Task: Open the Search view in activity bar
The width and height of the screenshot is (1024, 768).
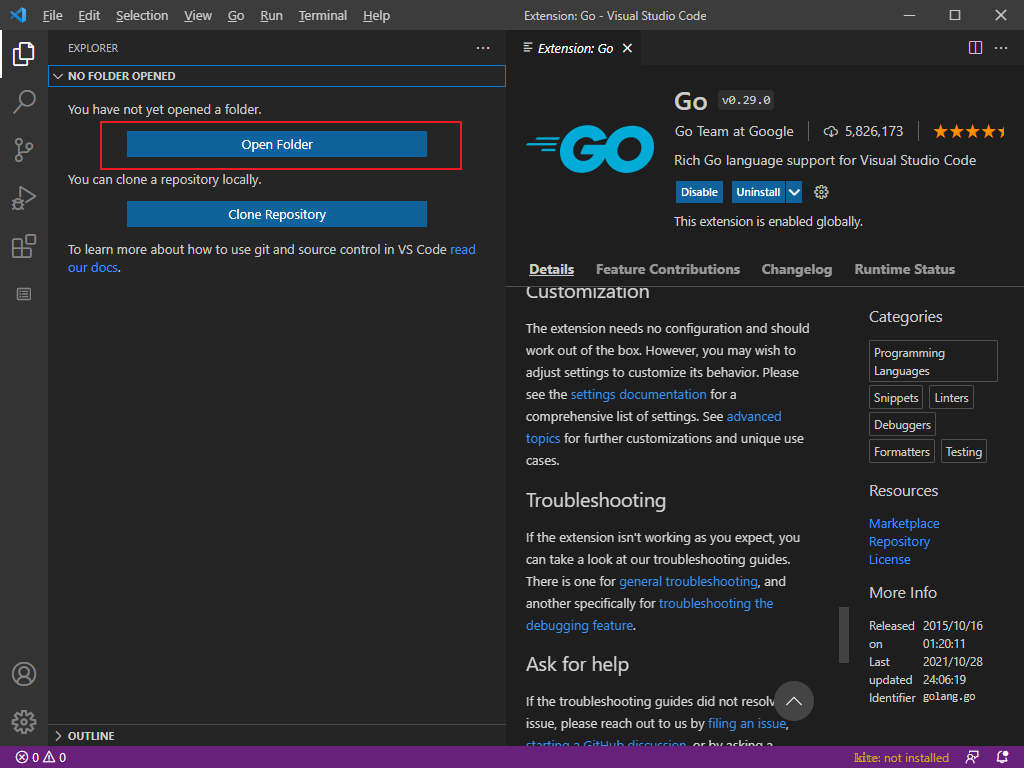Action: (x=24, y=101)
